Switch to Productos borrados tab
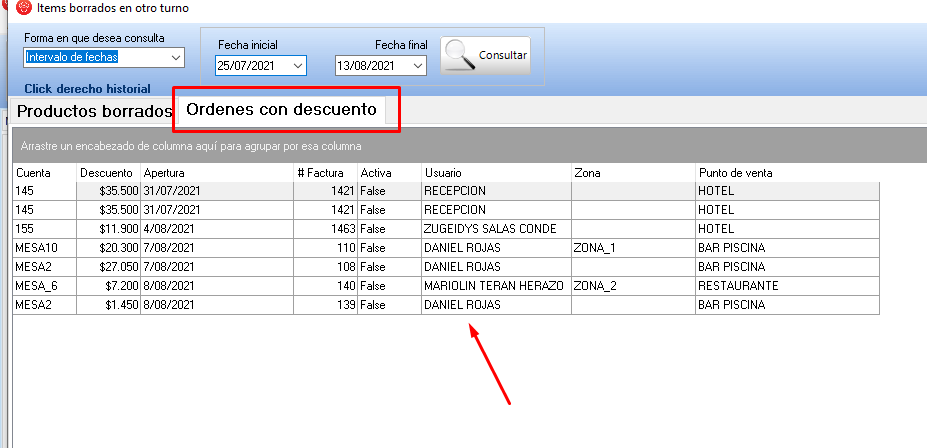This screenshot has width=927, height=448. (94, 110)
